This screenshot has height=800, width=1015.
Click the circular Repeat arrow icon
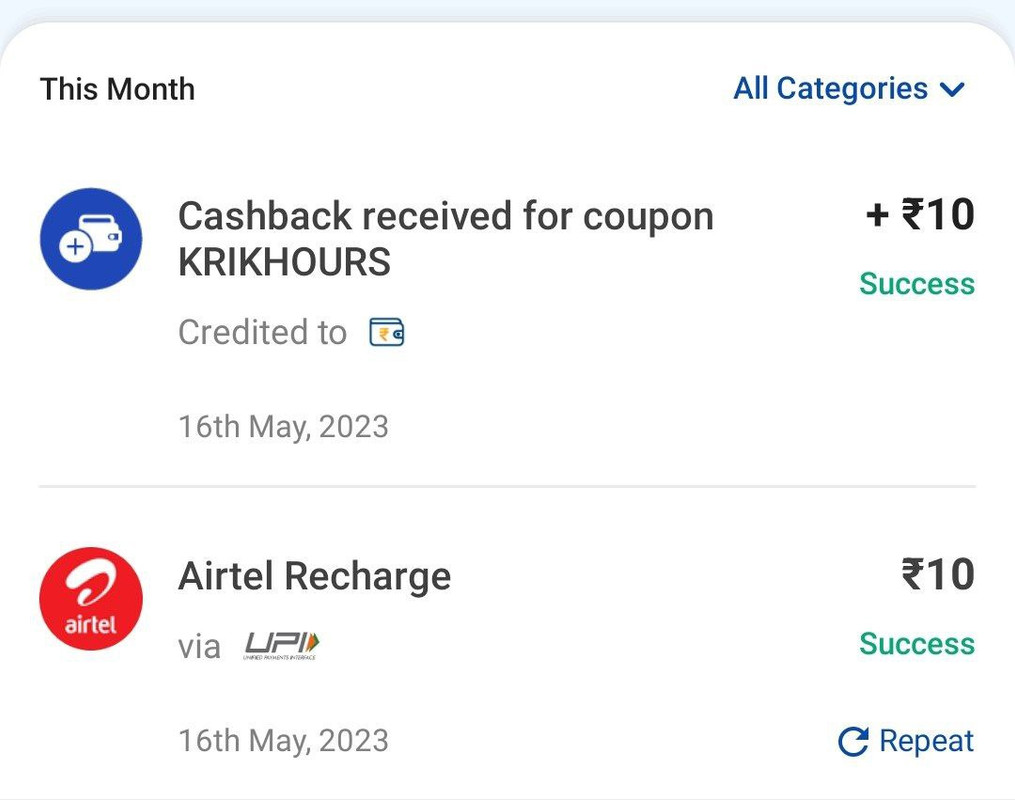tap(853, 742)
